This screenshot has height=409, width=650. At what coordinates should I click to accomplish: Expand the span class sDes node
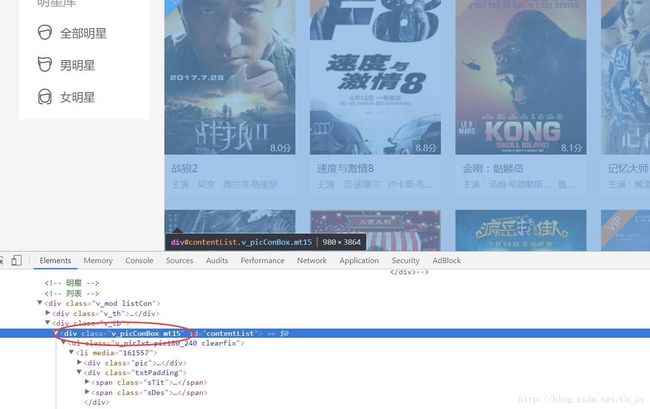pyautogui.click(x=87, y=392)
